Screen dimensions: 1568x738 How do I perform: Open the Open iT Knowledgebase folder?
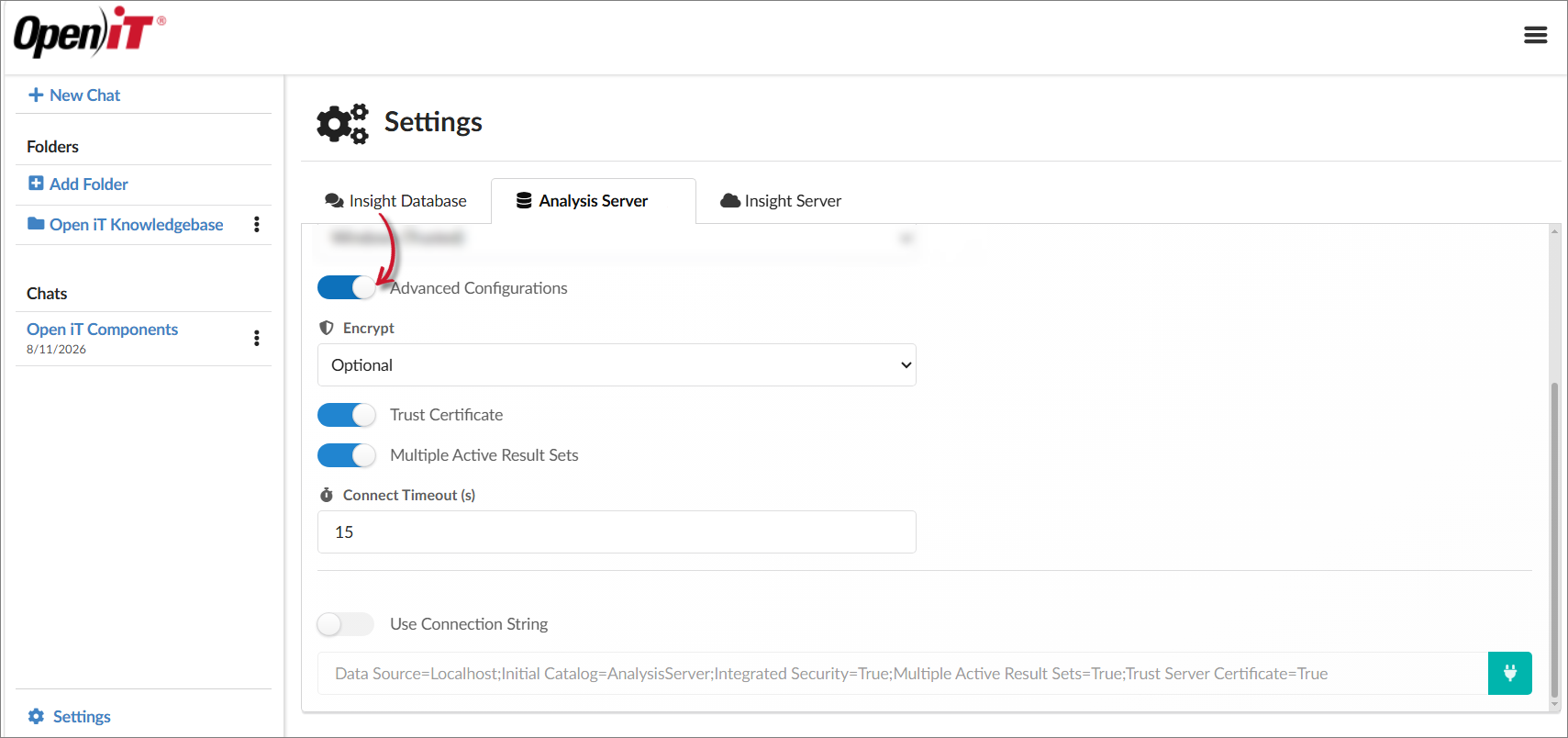126,224
